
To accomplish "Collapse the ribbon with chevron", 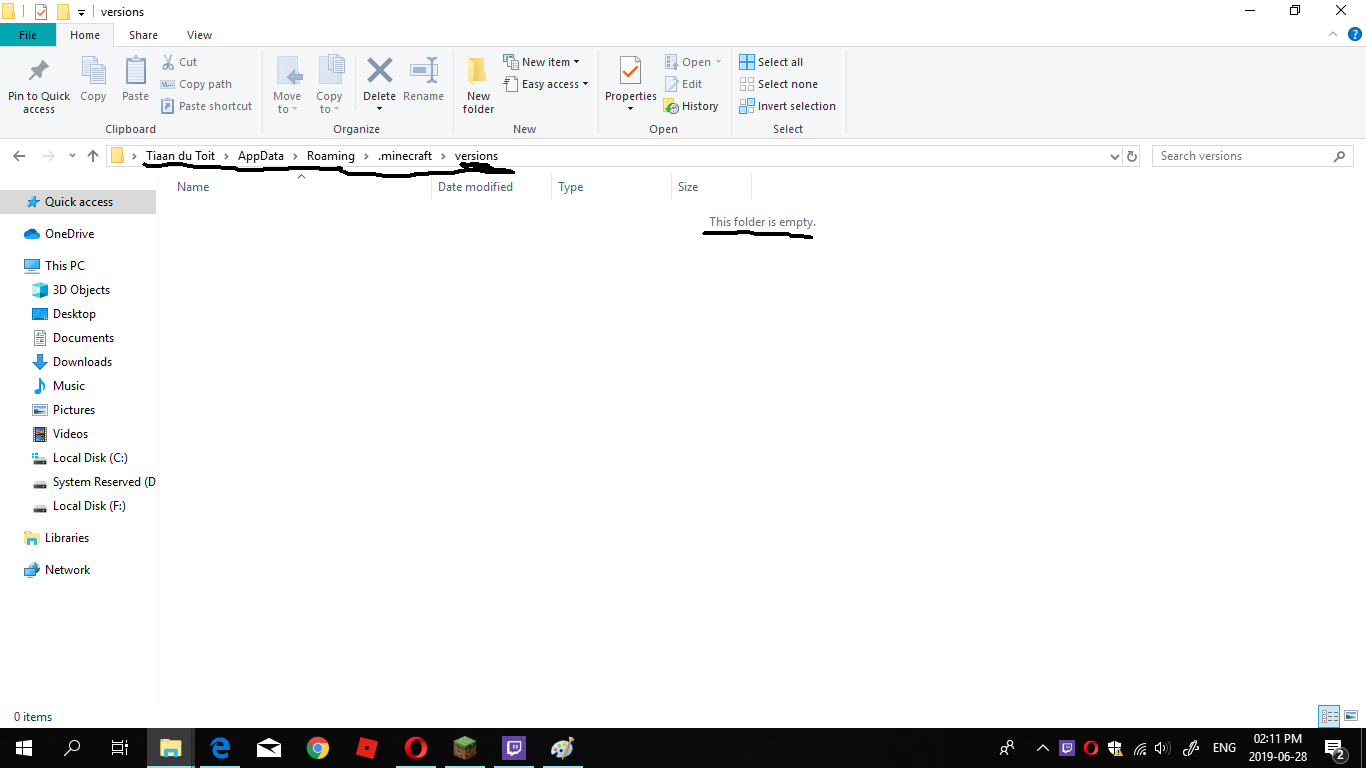I will (x=1333, y=34).
